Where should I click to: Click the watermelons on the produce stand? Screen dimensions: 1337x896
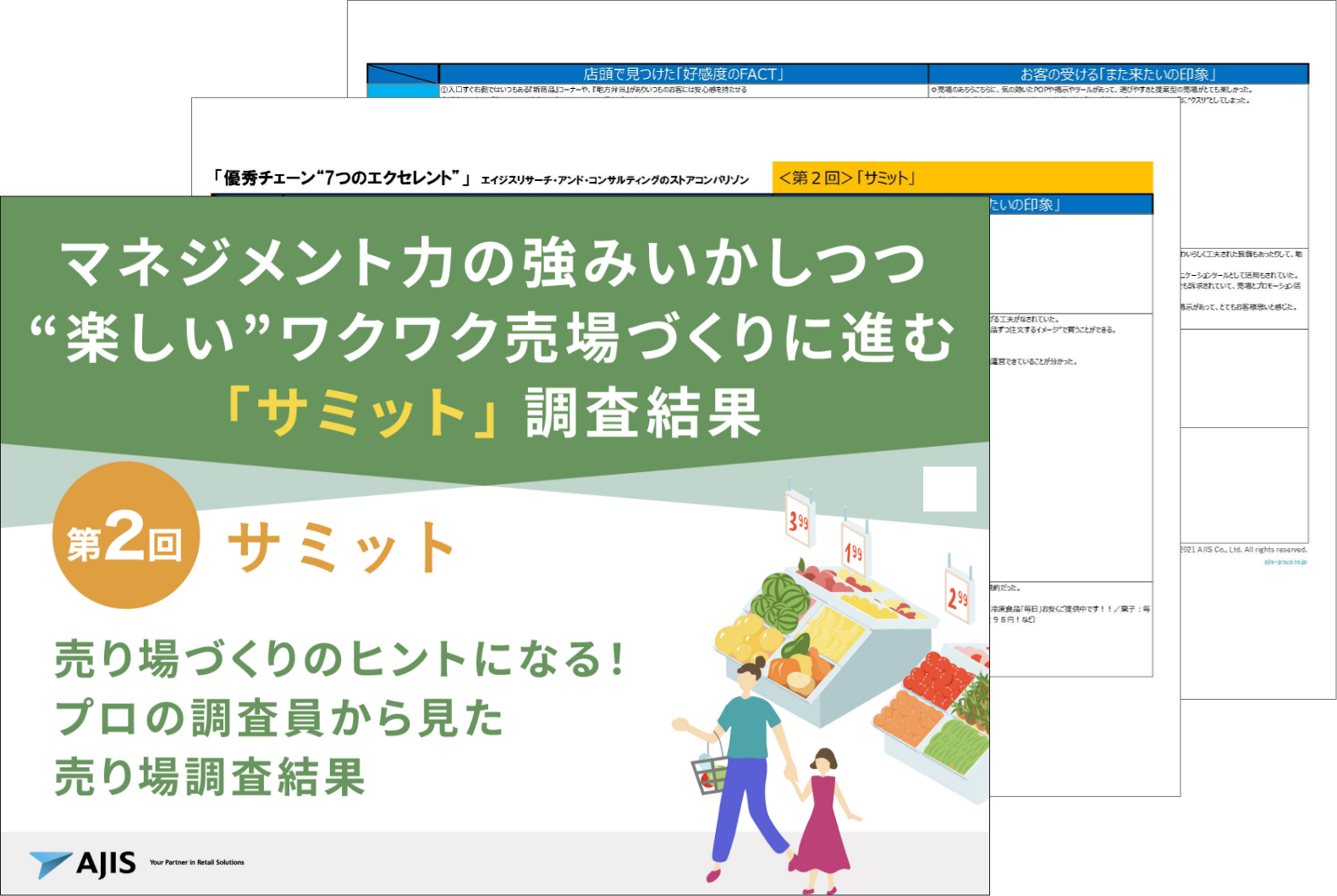(780, 600)
